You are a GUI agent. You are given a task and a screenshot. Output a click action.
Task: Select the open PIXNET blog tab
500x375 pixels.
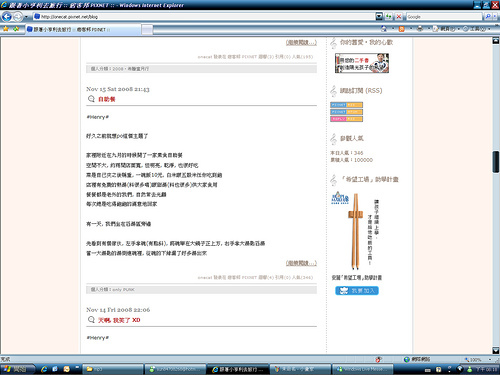point(83,30)
